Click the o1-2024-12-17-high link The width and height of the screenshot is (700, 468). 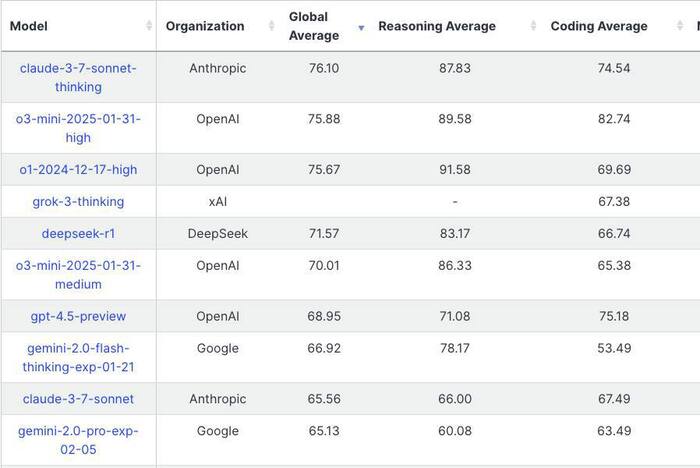coord(78,170)
